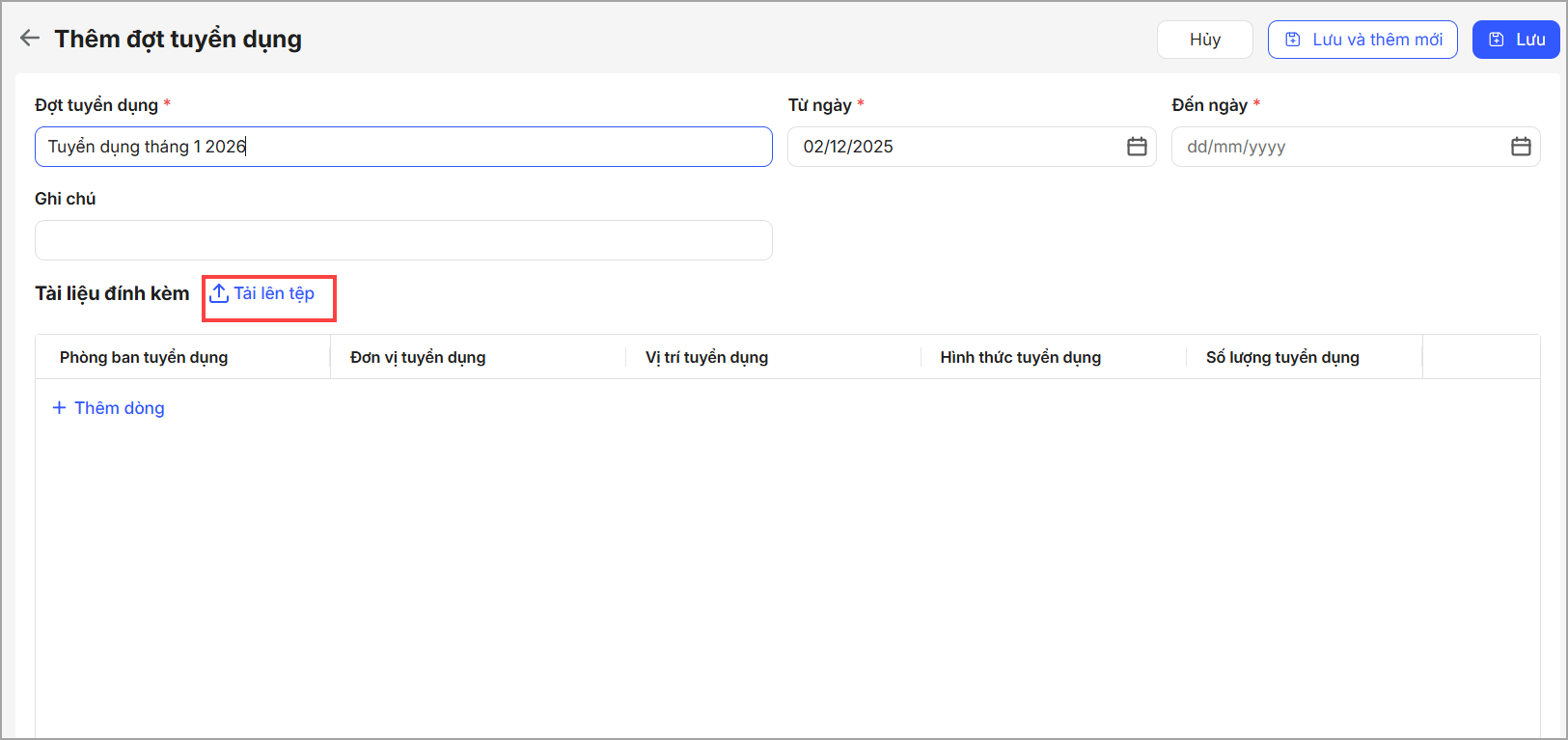Cancel with the Hủy button

click(x=1204, y=40)
